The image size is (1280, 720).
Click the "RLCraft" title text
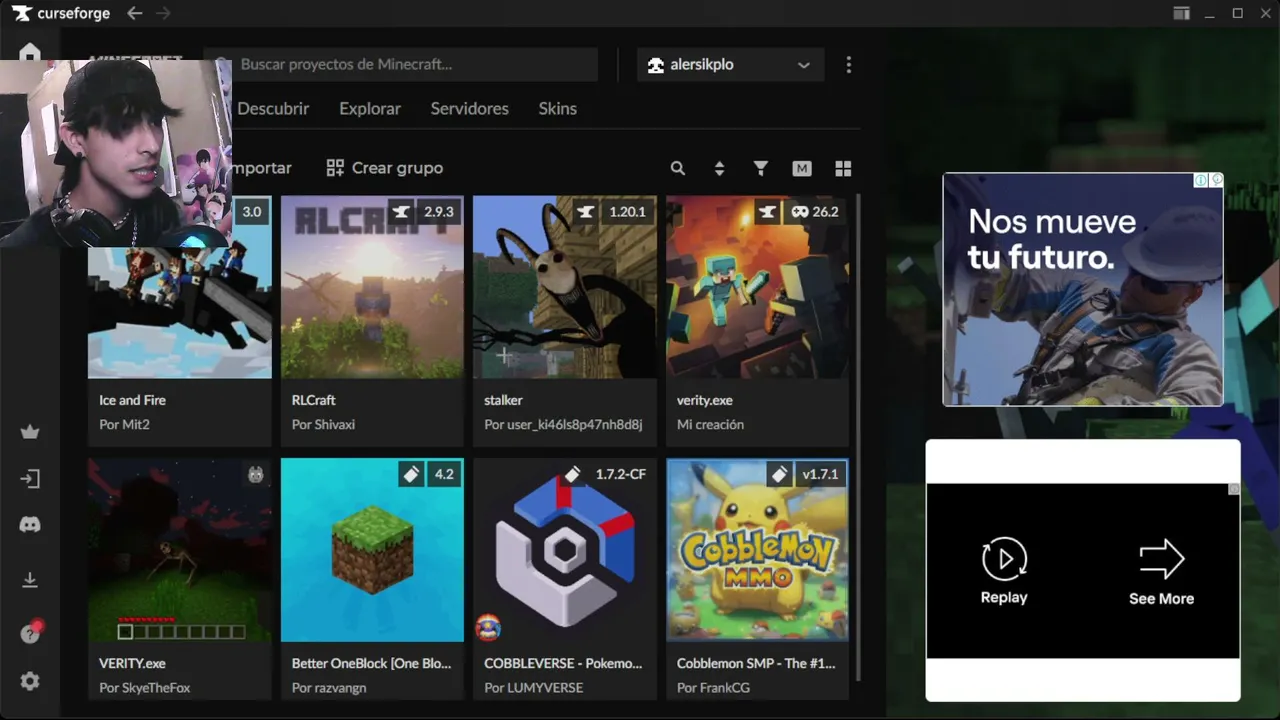[313, 400]
